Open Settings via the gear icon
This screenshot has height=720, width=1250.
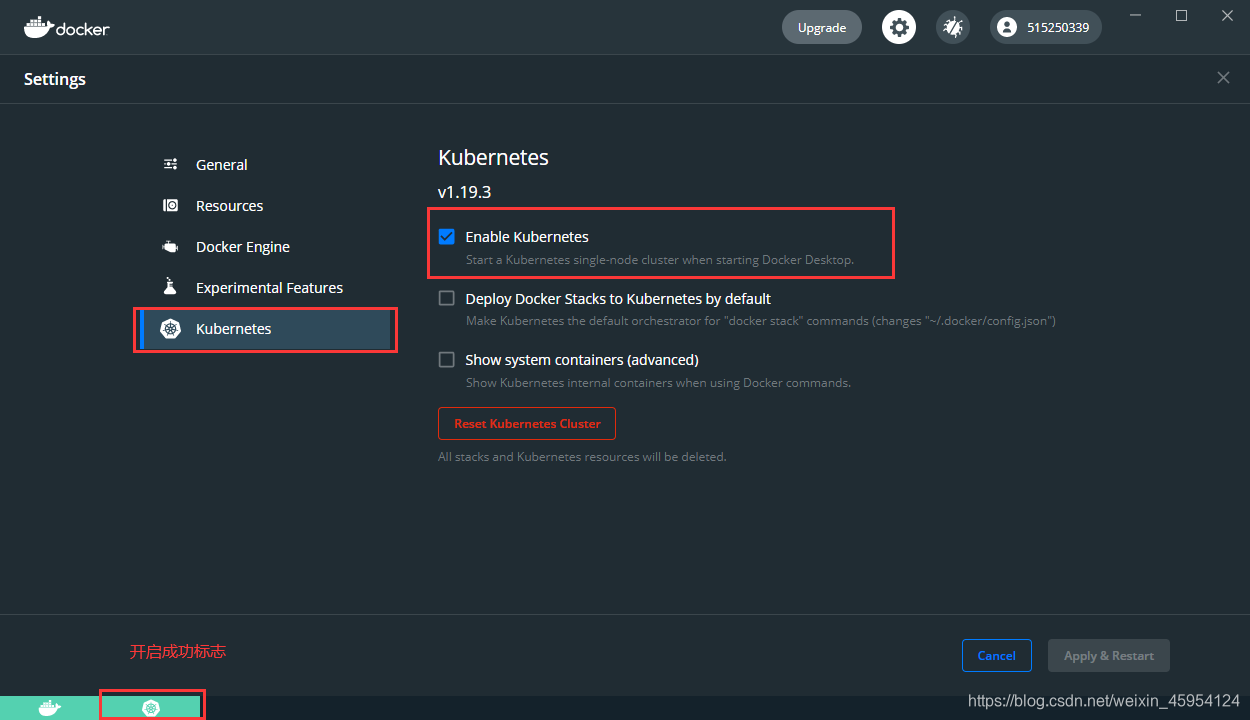(x=898, y=27)
